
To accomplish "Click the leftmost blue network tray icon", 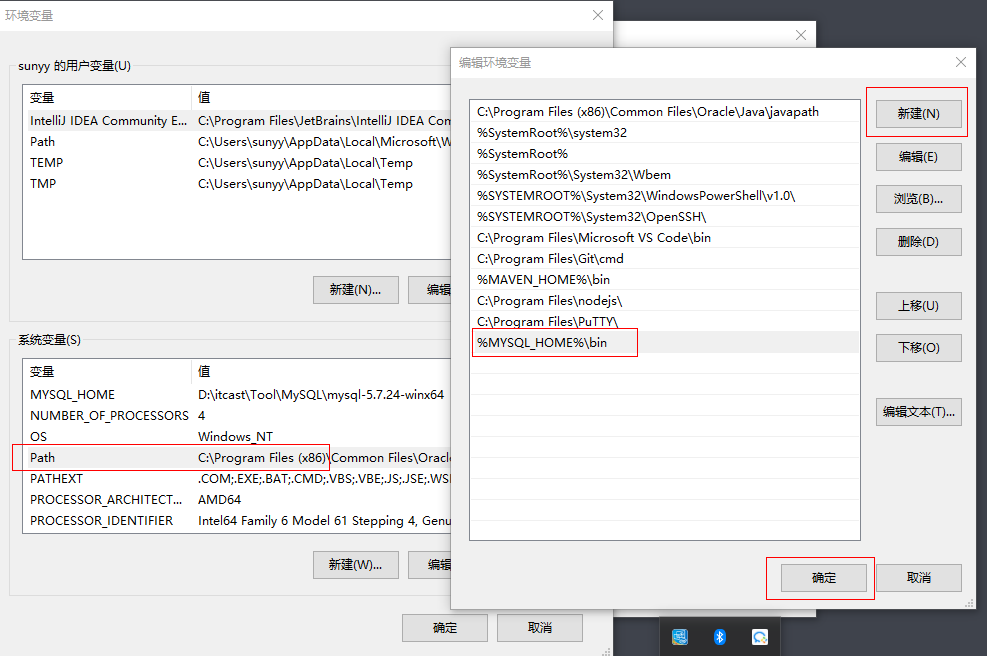I will click(680, 637).
